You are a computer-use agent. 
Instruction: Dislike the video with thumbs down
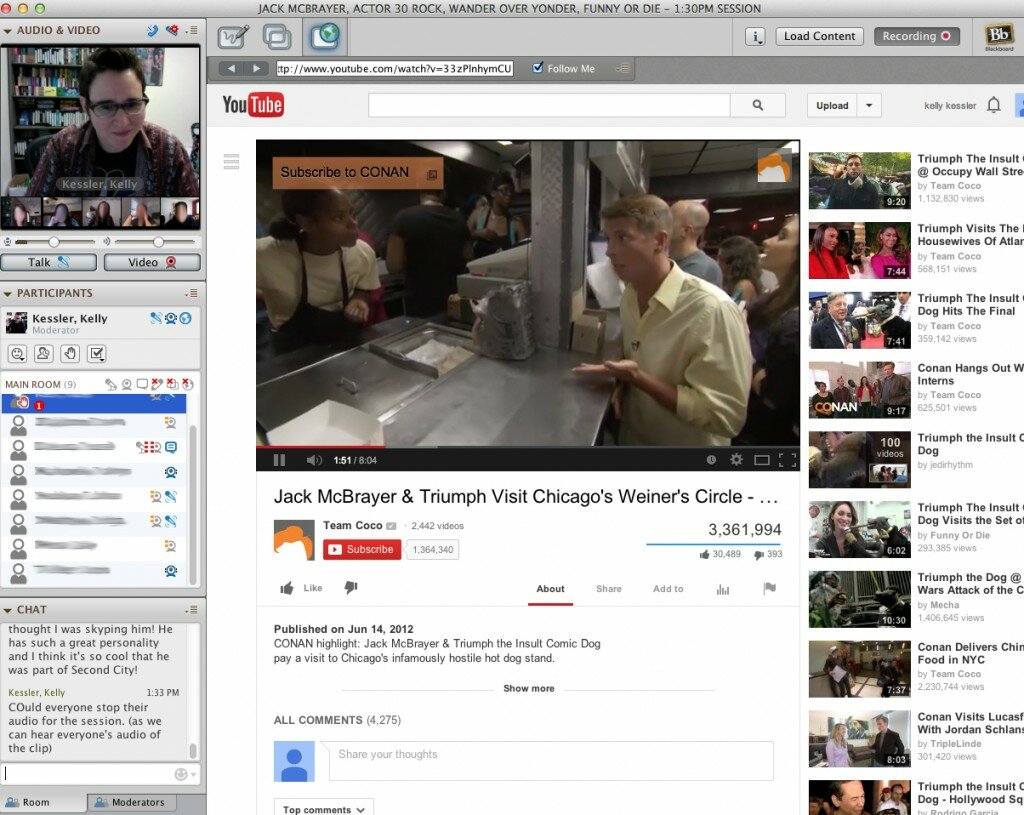point(351,588)
